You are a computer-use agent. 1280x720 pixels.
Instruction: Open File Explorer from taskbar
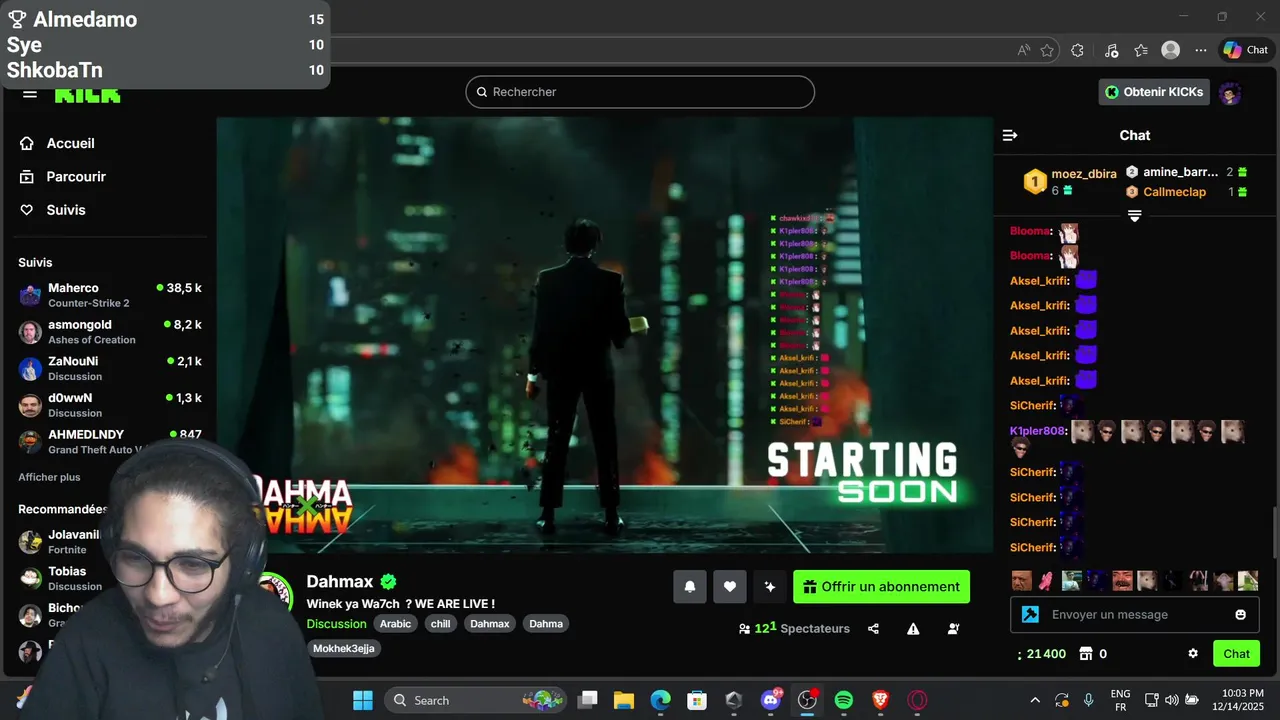click(624, 700)
